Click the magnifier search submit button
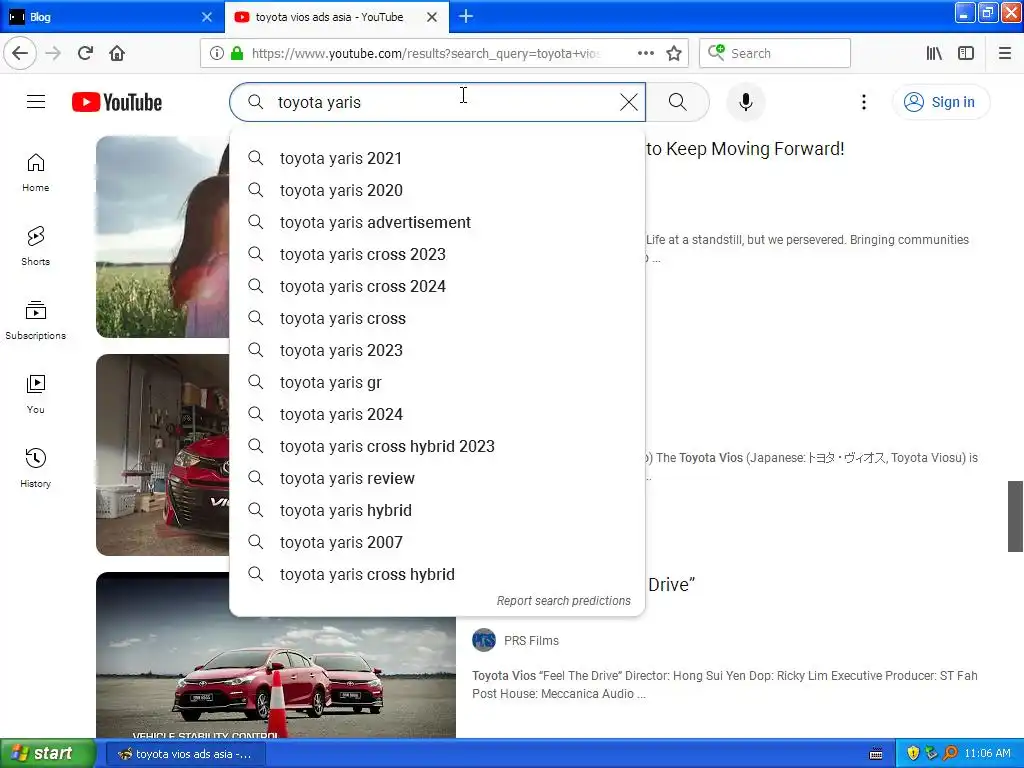The height and width of the screenshot is (768, 1024). (x=678, y=102)
